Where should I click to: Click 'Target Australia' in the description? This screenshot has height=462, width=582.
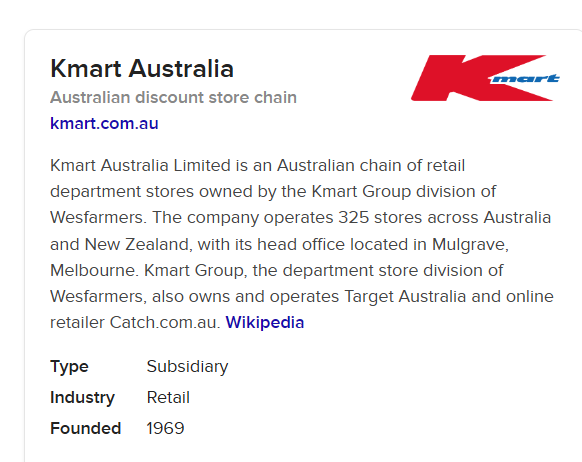(405, 296)
